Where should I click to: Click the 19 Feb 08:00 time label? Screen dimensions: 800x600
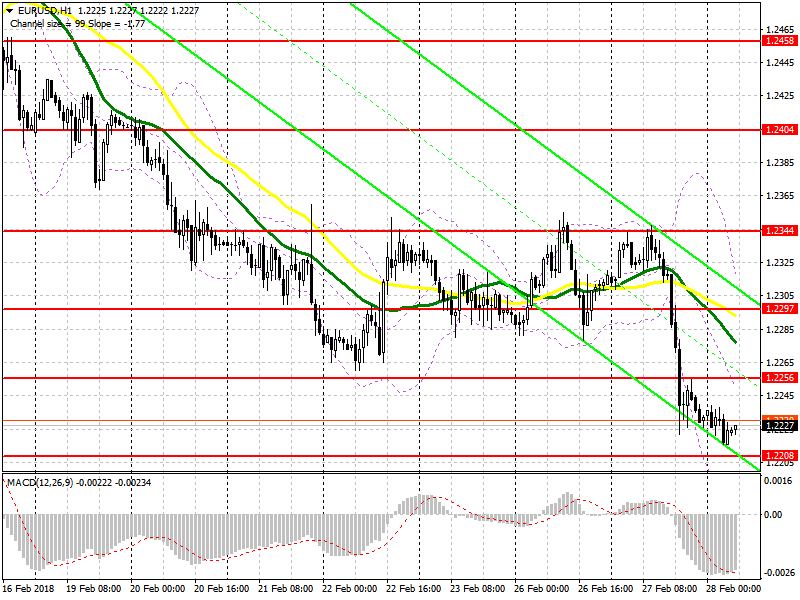[x=94, y=589]
